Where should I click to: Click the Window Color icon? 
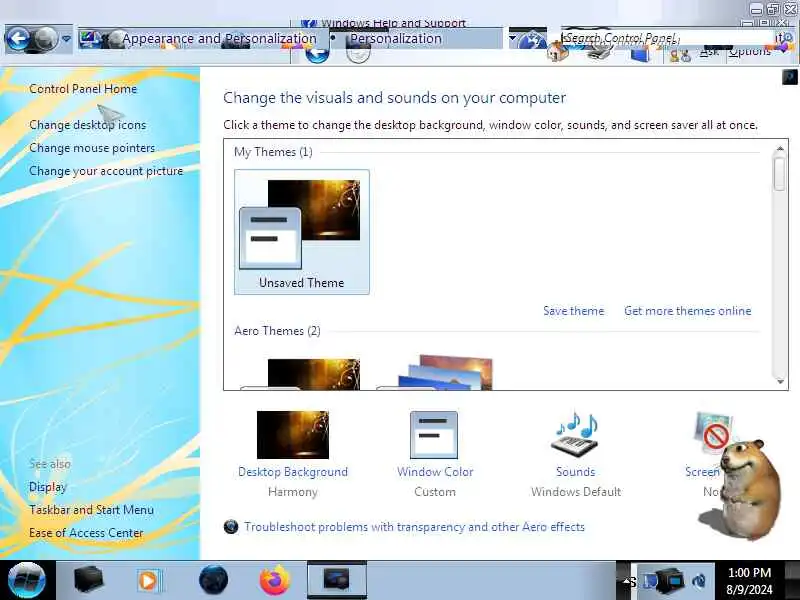point(434,435)
